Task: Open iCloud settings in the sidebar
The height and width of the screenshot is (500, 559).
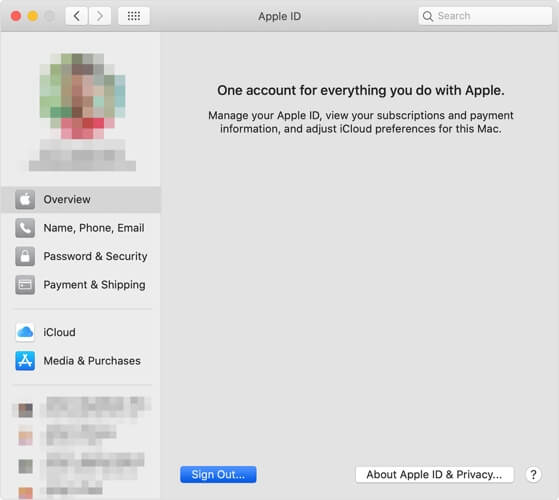Action: tap(81, 332)
